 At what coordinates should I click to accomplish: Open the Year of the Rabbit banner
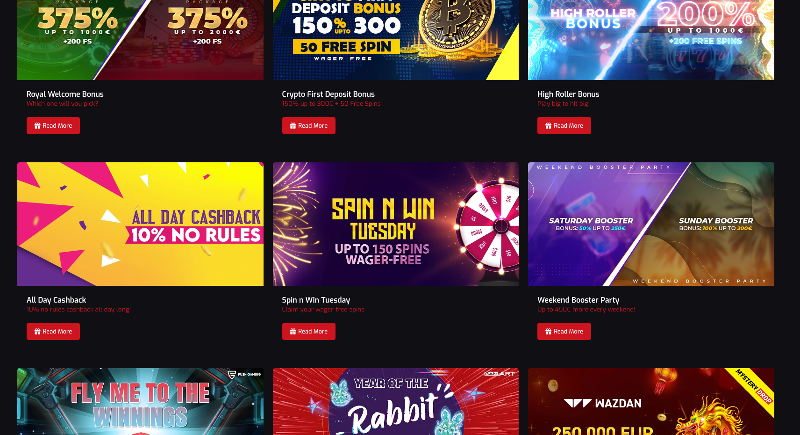click(396, 401)
